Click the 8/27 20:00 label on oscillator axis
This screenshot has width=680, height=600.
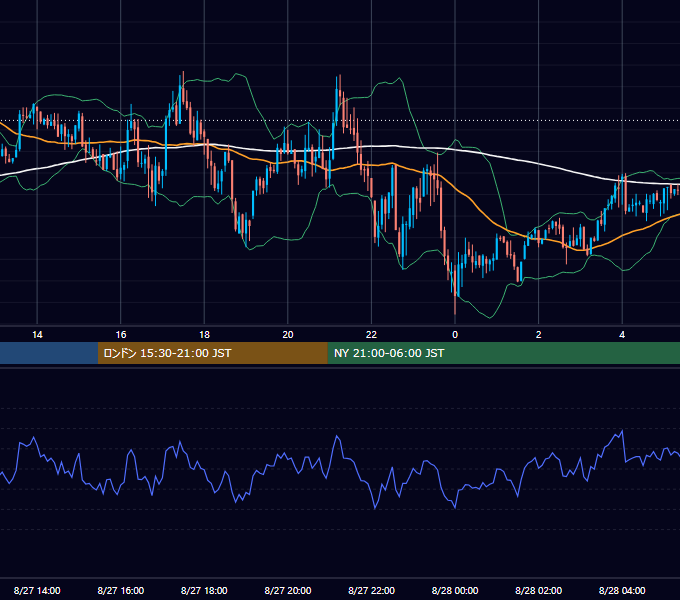[x=288, y=590]
